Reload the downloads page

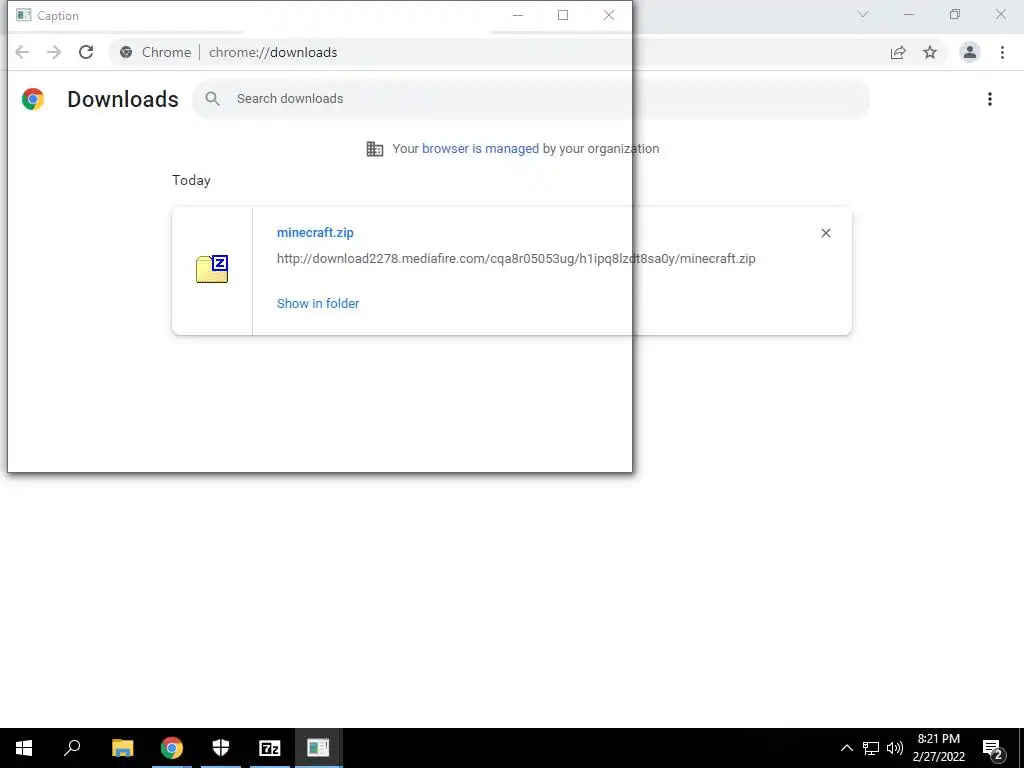click(86, 52)
